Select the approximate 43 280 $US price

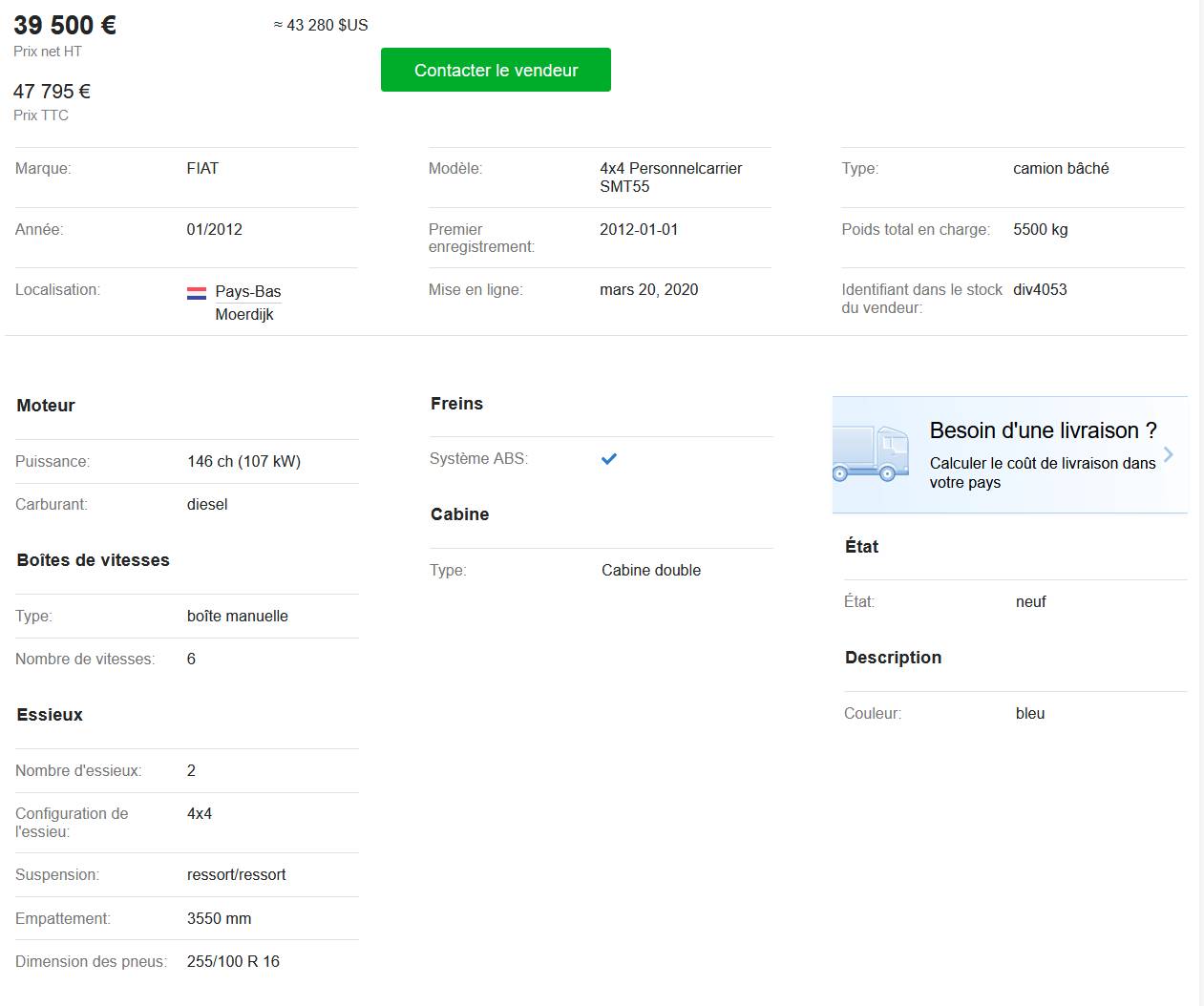[321, 25]
